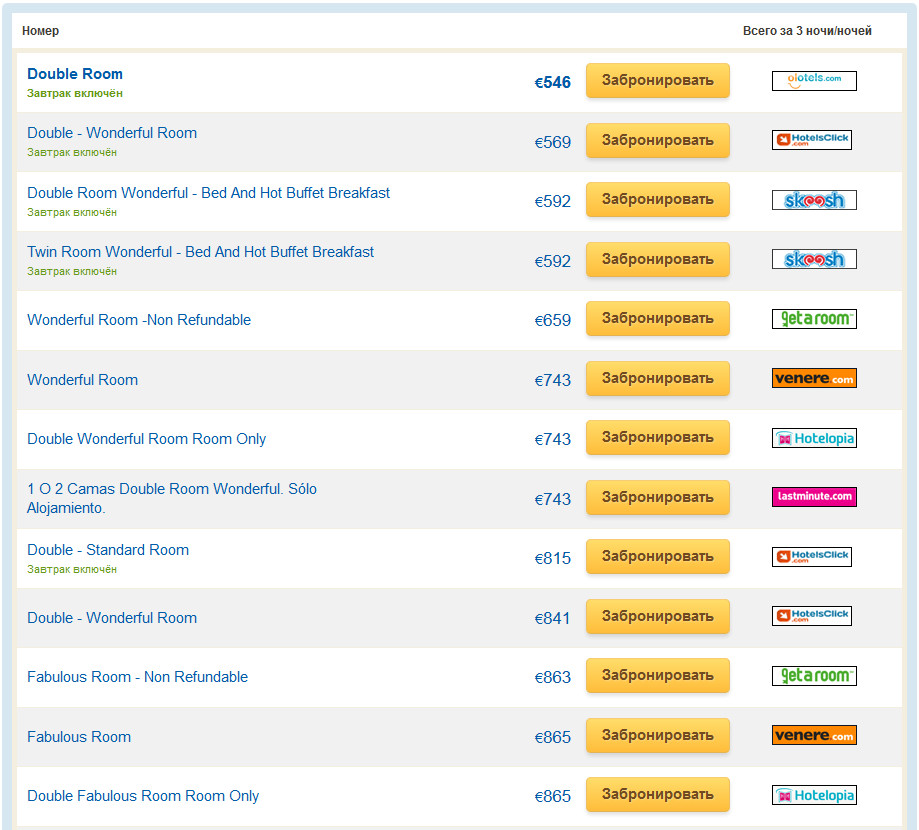Open Hotelopia logo for Double Wonderful Room

814,438
